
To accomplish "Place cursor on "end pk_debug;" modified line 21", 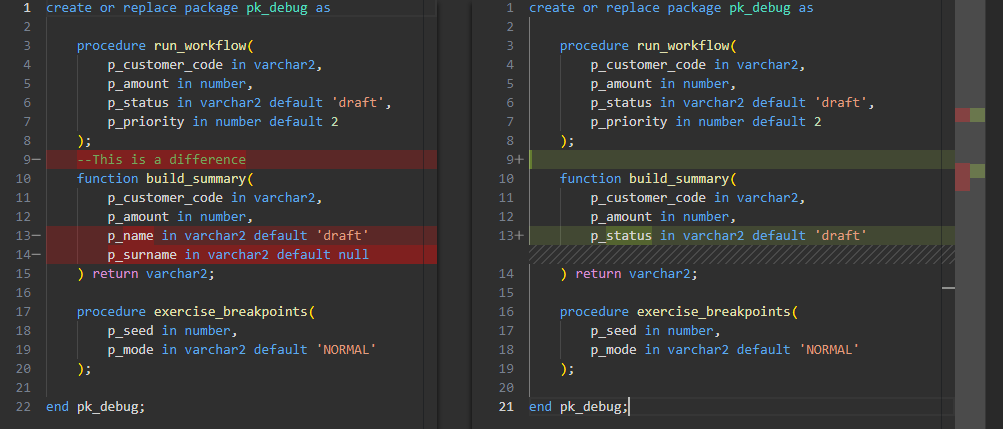I will point(579,407).
